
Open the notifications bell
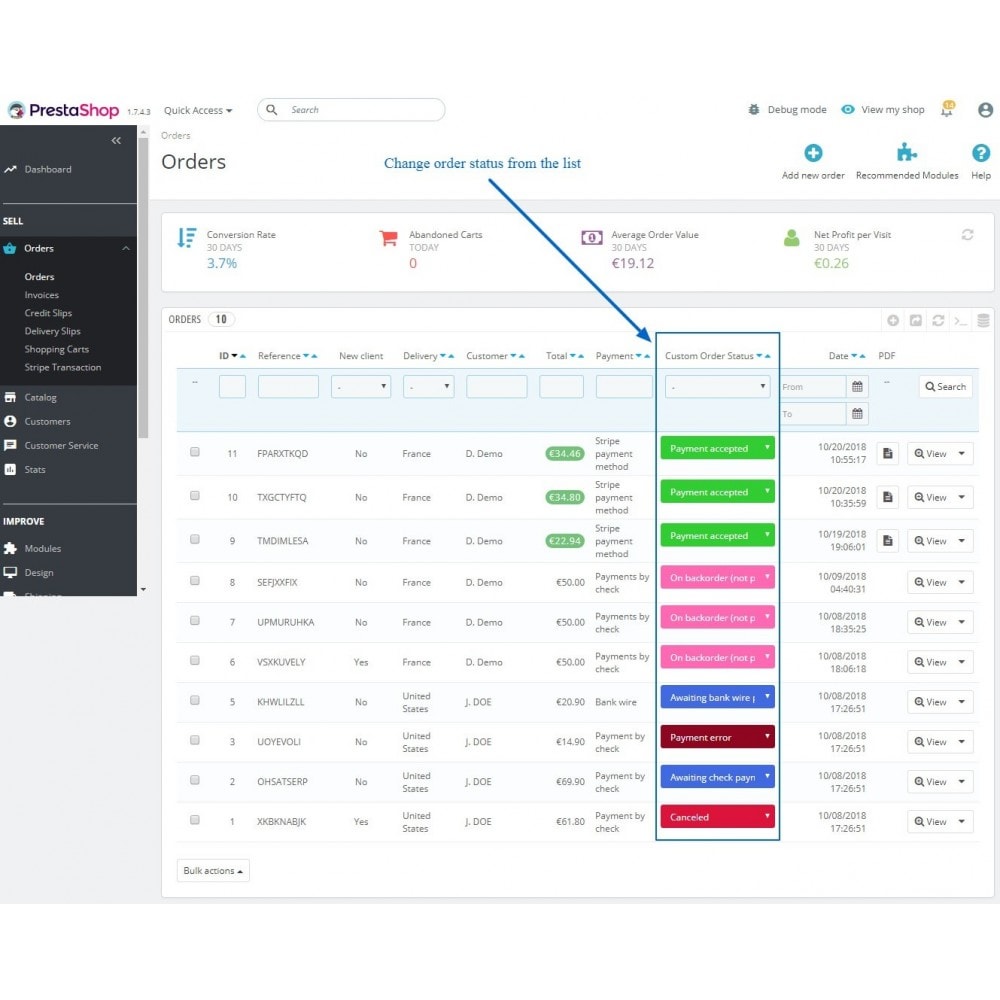947,110
